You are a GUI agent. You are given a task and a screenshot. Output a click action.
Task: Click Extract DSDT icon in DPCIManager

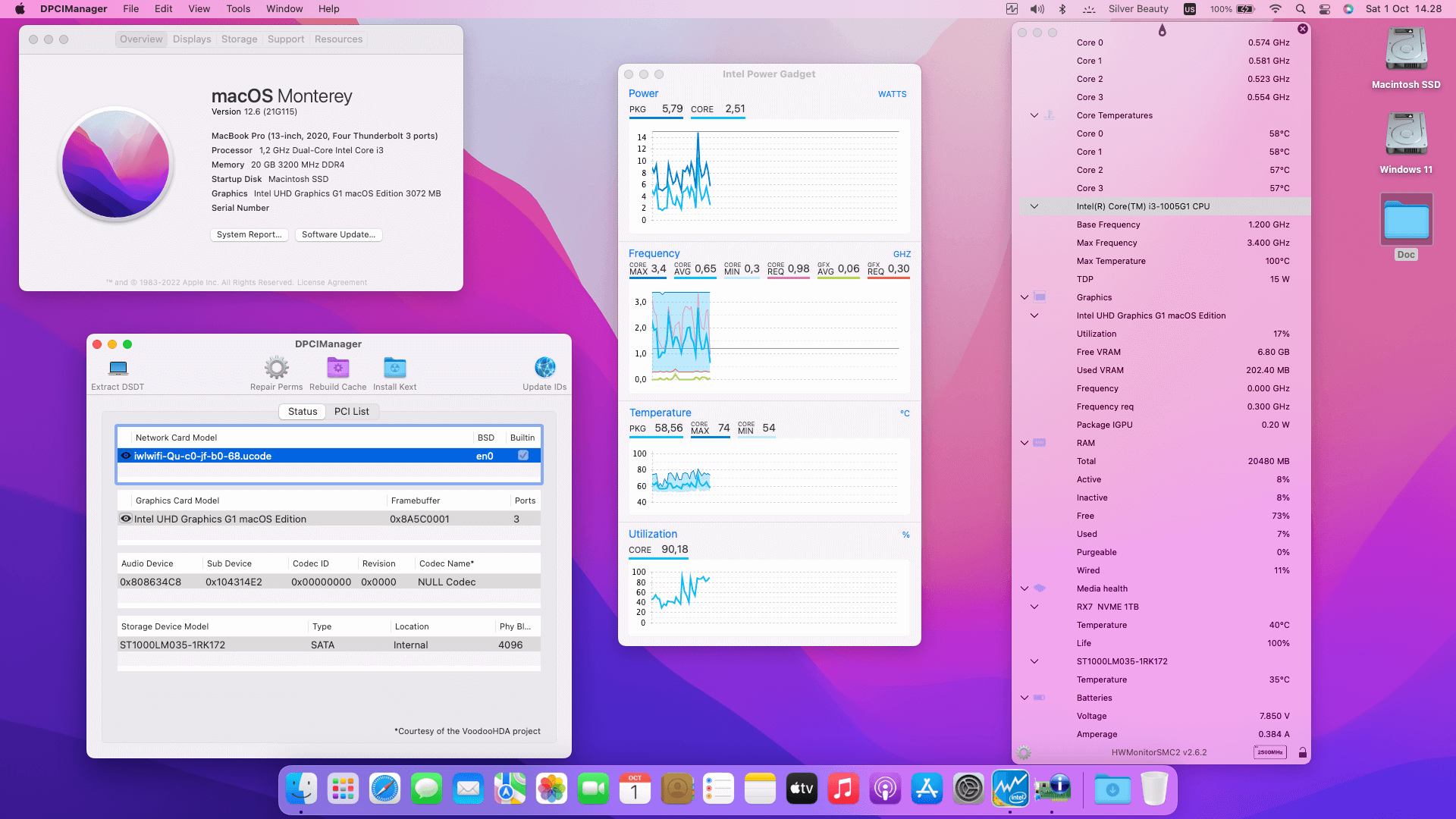(x=118, y=368)
